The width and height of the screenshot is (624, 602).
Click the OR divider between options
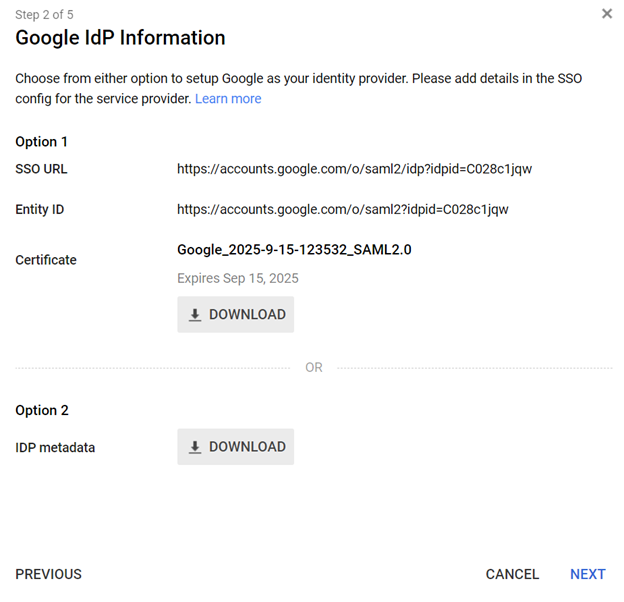point(314,368)
